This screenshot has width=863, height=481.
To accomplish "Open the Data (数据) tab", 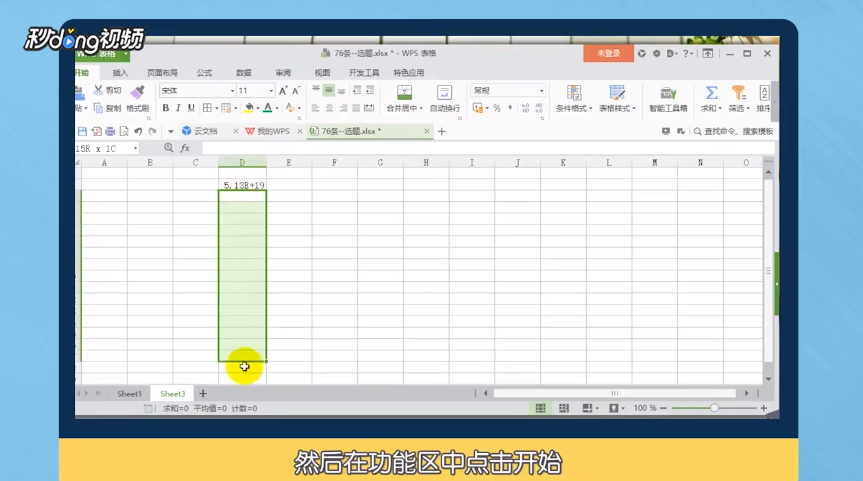I will [243, 73].
